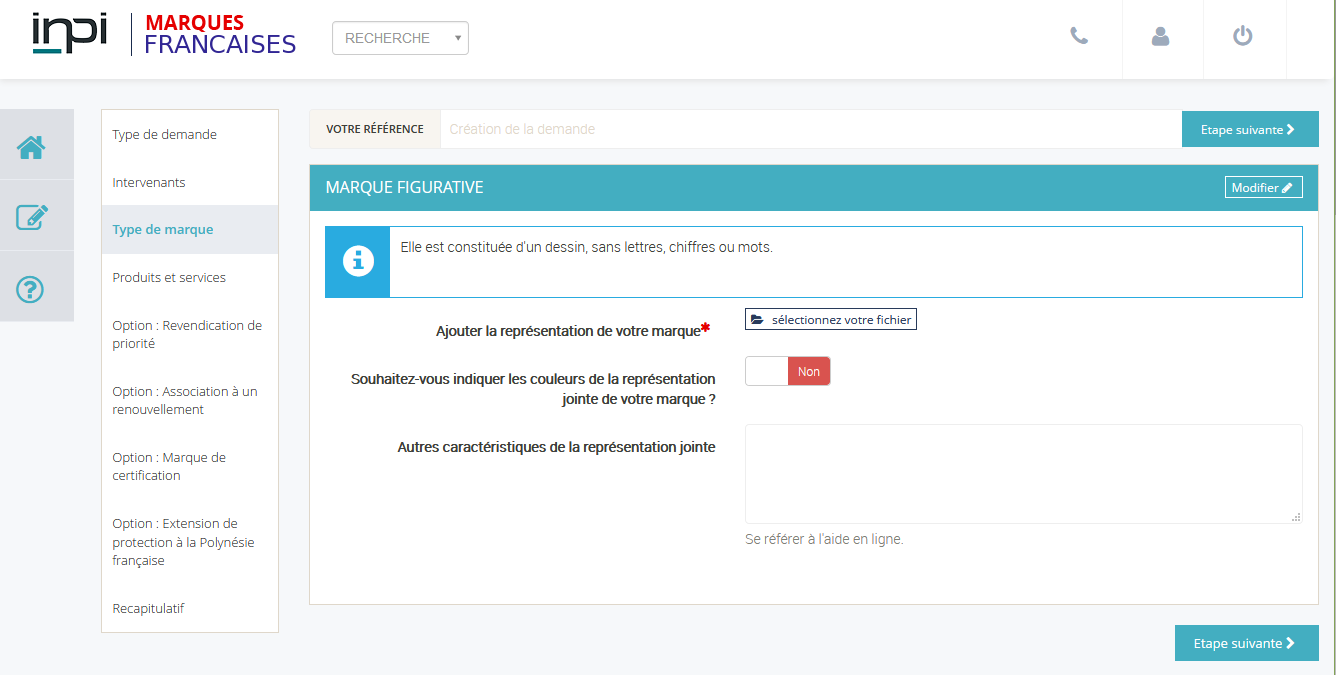
Task: Select 'Type de demande' in side menu
Action: (164, 135)
